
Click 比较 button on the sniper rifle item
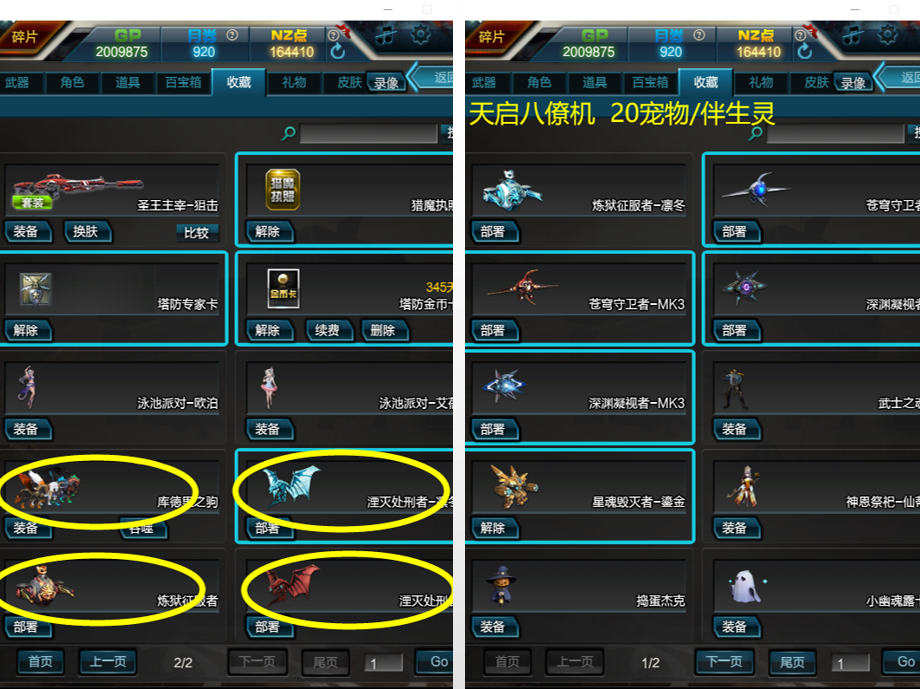click(197, 232)
